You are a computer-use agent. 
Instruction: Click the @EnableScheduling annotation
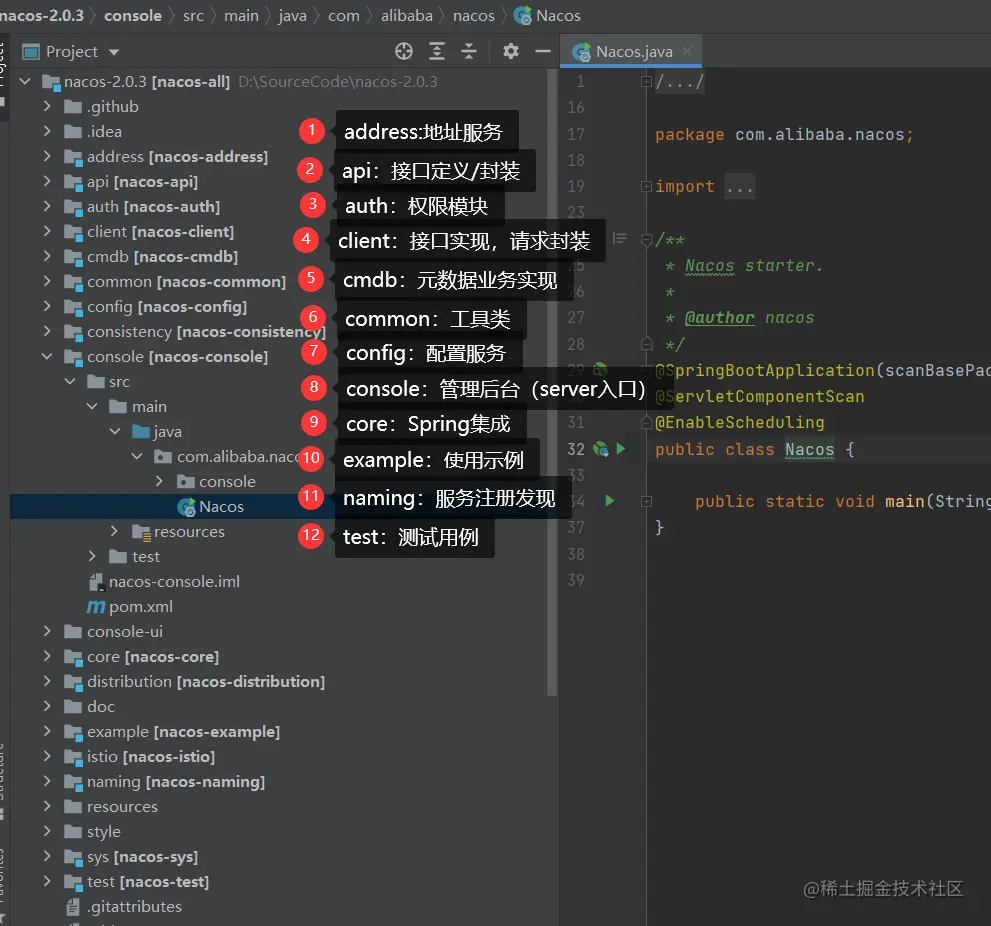739,422
